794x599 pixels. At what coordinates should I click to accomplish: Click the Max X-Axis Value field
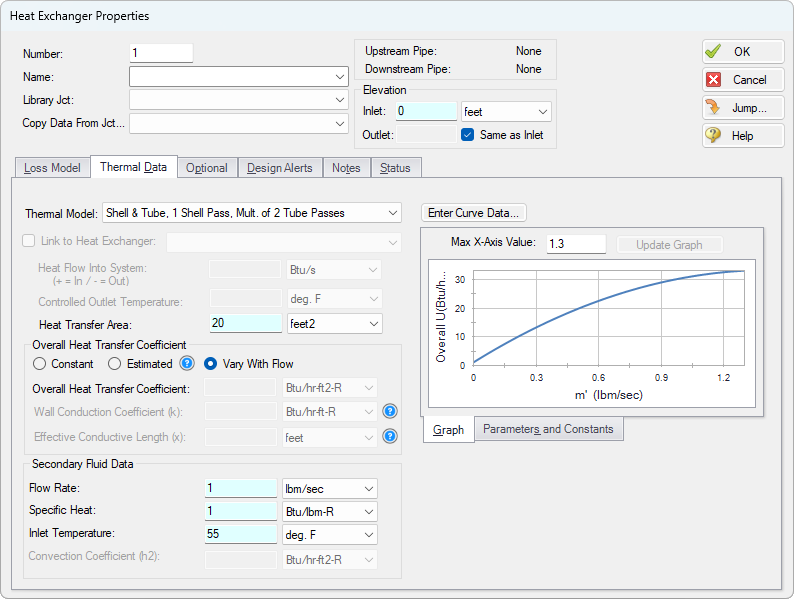(576, 244)
